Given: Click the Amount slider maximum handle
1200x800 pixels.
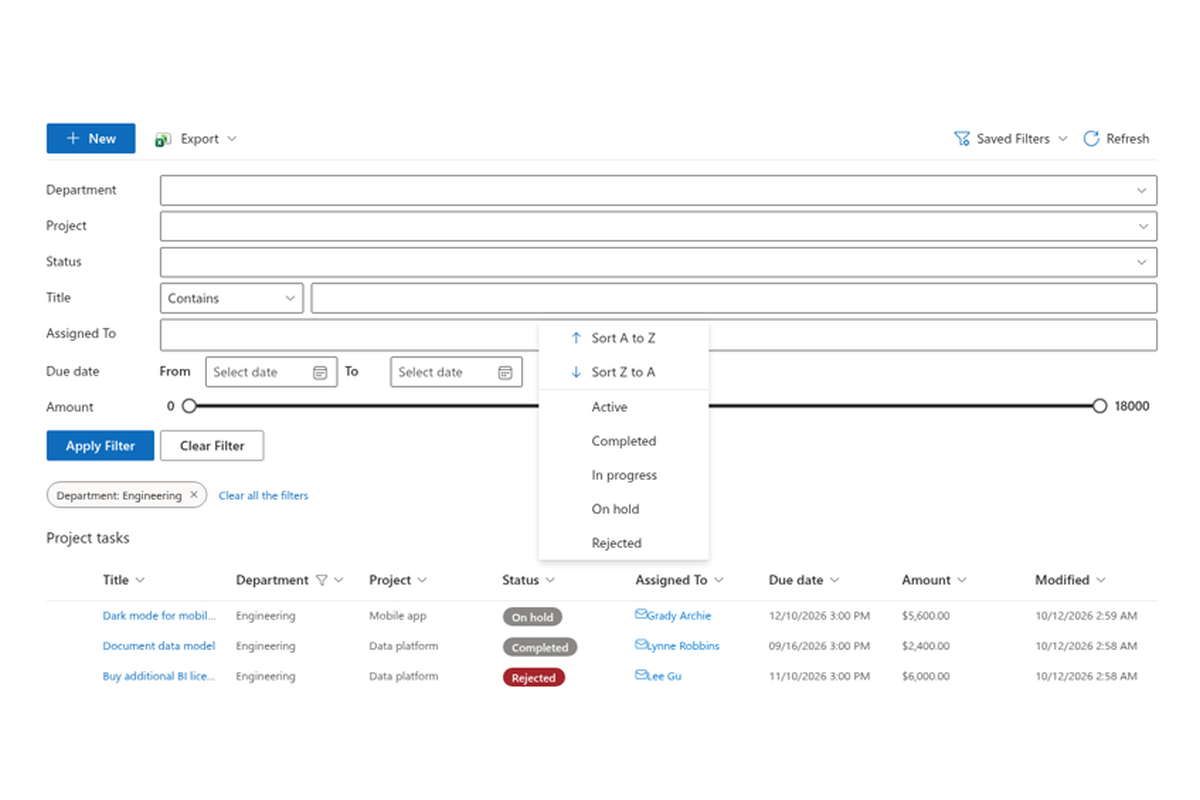Looking at the screenshot, I should click(1100, 406).
